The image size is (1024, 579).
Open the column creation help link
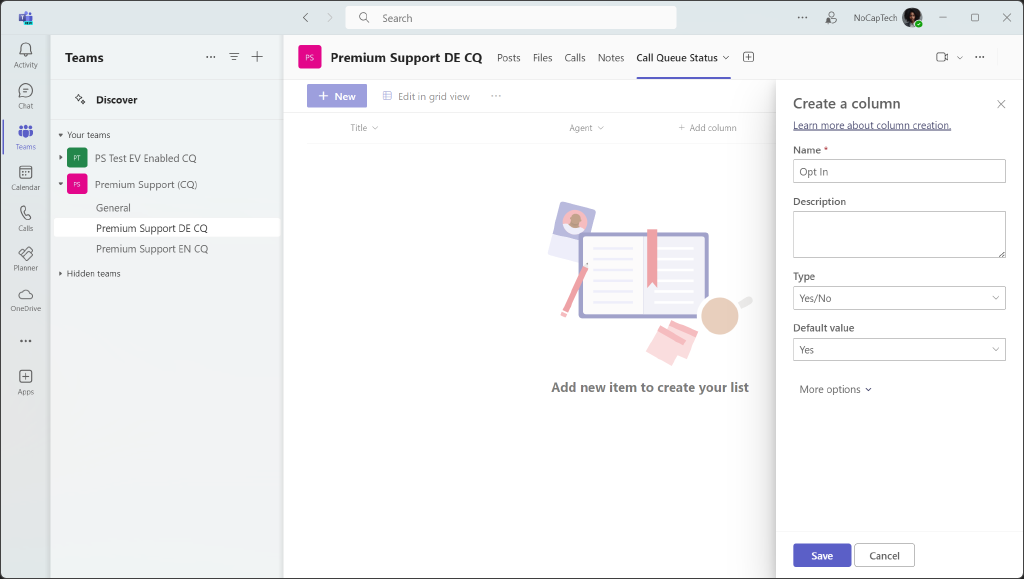(872, 124)
